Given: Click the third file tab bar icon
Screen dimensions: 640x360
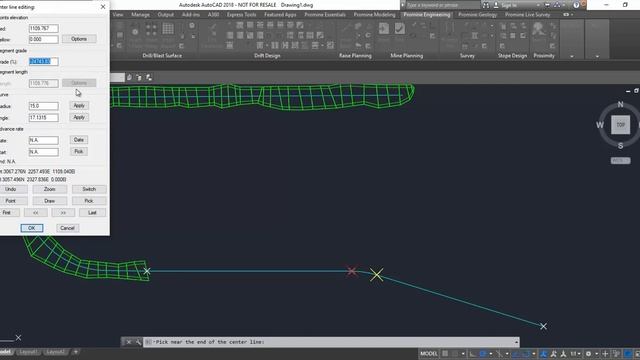Looking at the screenshot, I should click(149, 77).
